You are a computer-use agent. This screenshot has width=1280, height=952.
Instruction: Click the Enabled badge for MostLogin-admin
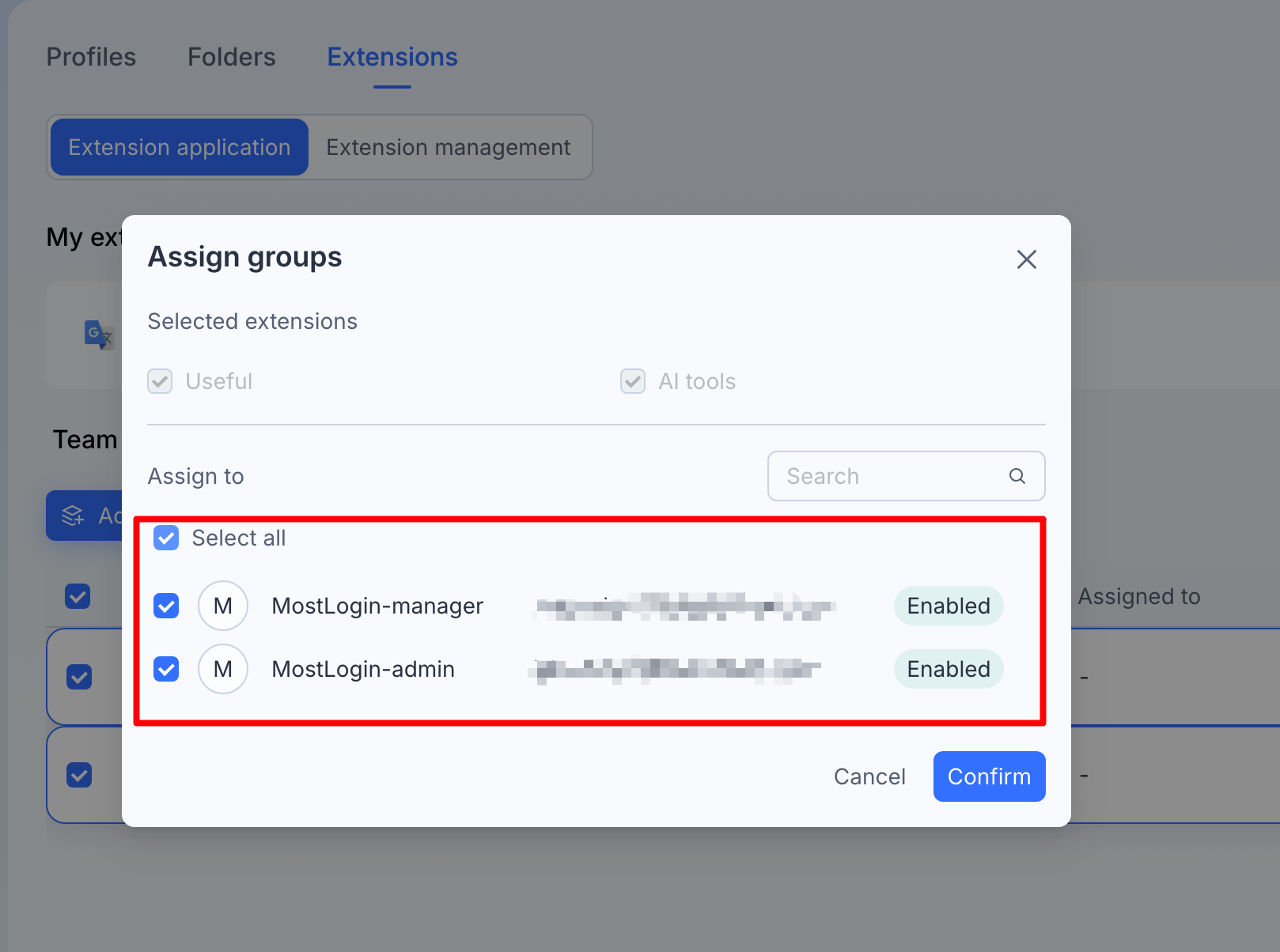click(x=949, y=669)
